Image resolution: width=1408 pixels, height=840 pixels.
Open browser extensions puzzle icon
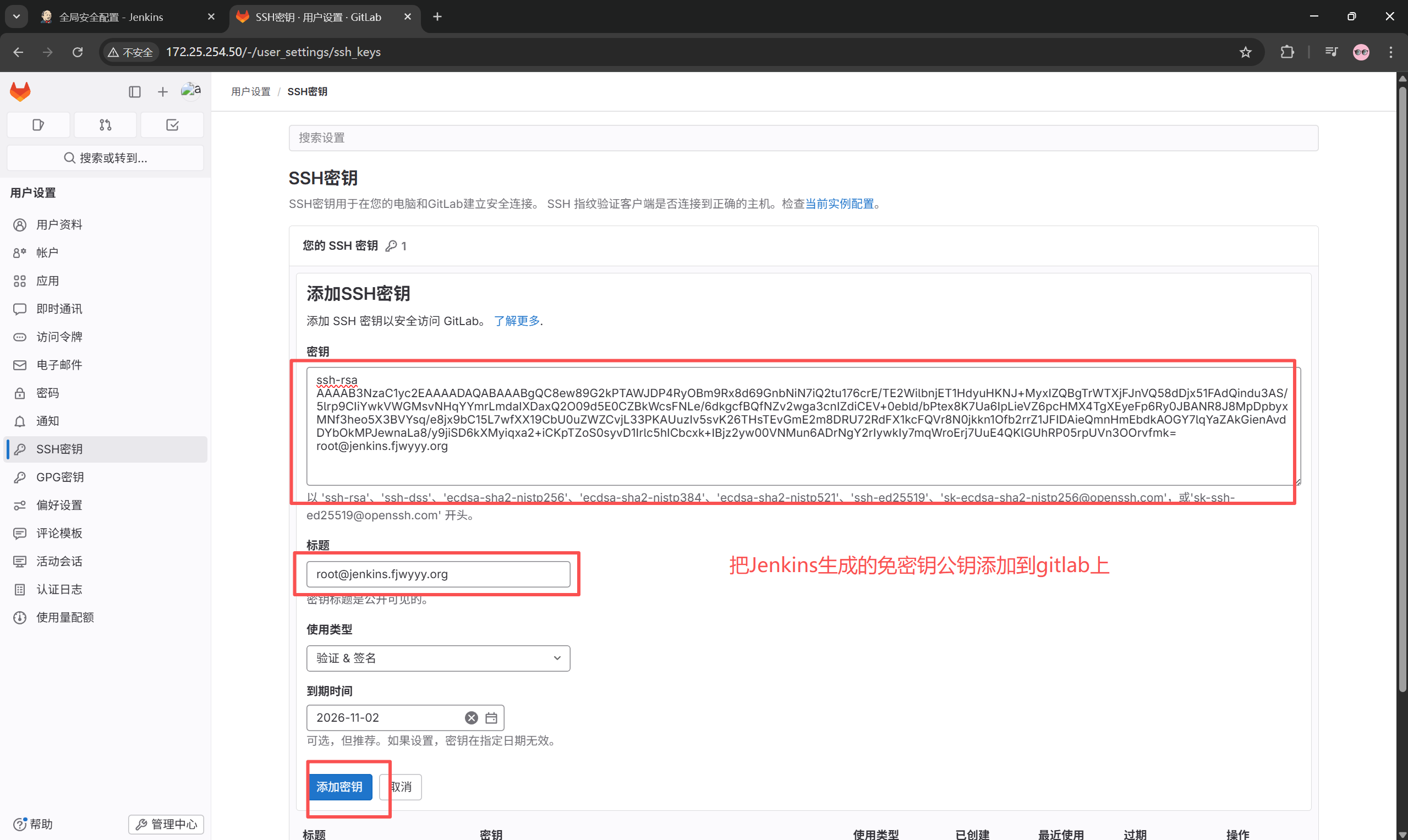[x=1286, y=52]
